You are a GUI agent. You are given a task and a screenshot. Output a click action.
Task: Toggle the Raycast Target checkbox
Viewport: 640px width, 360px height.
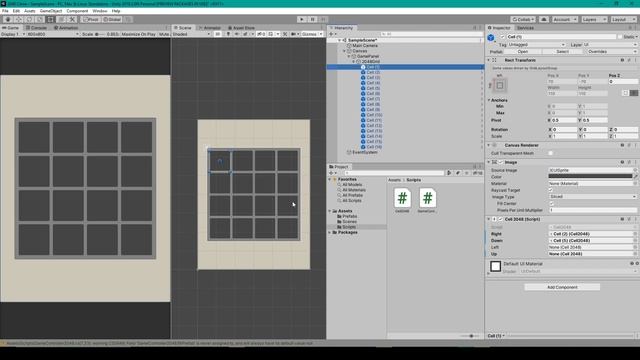coord(551,190)
